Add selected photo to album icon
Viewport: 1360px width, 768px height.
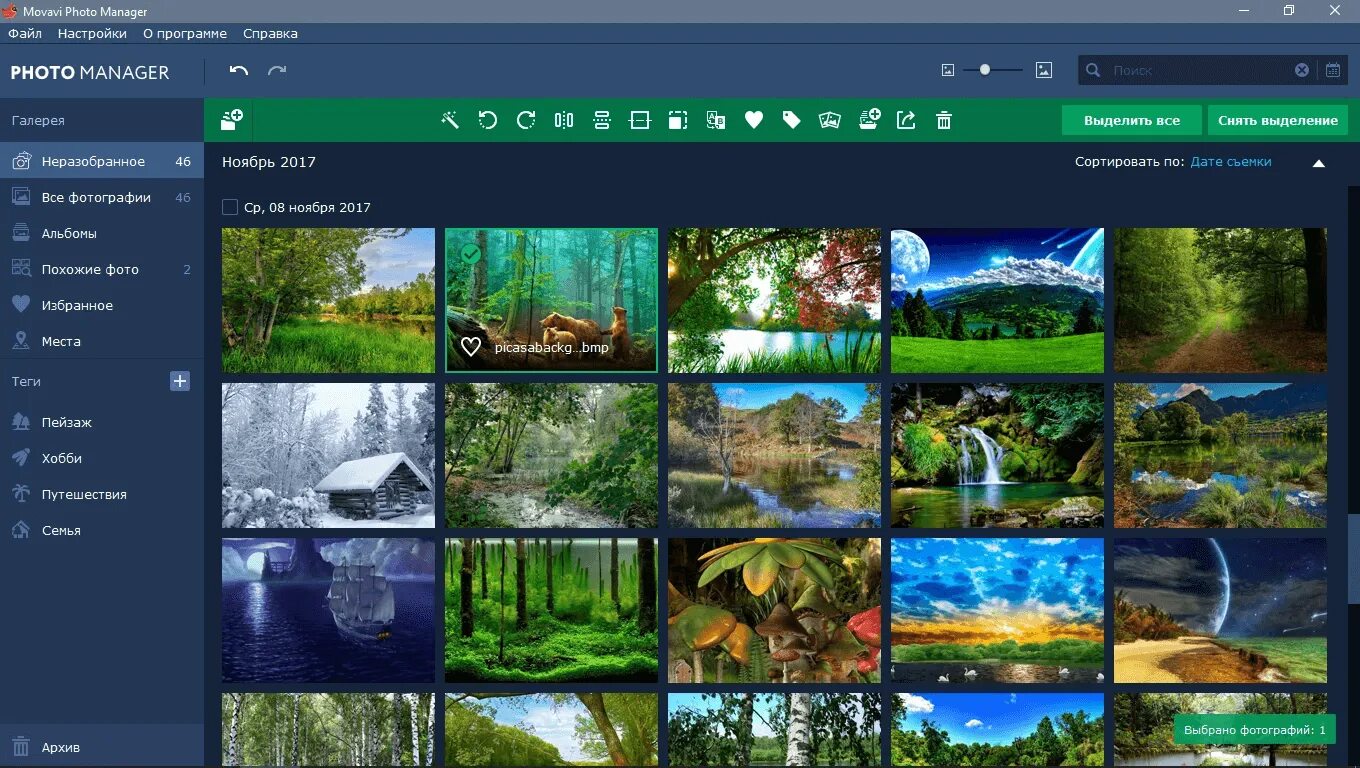click(869, 119)
